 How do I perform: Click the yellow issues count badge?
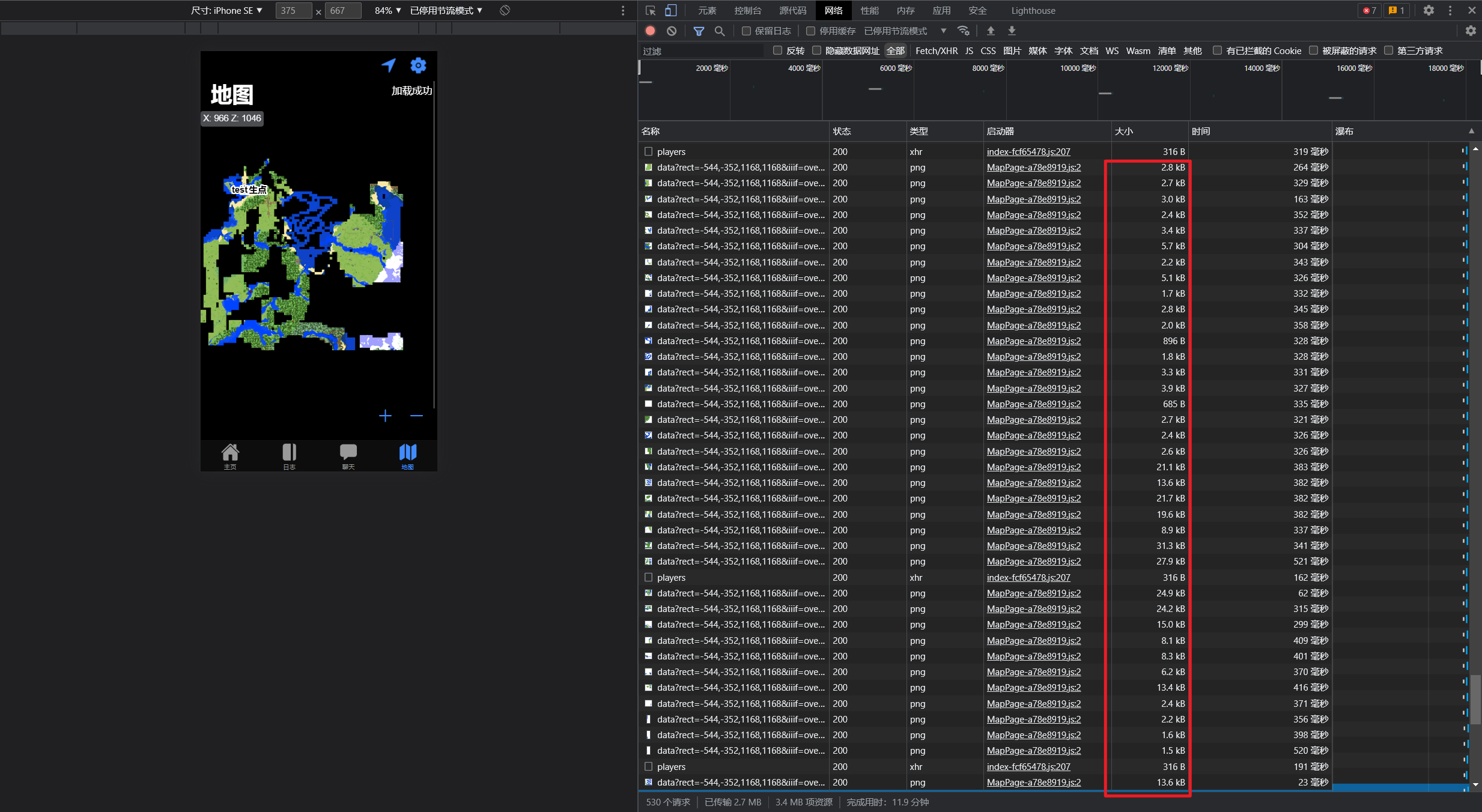tap(1396, 10)
